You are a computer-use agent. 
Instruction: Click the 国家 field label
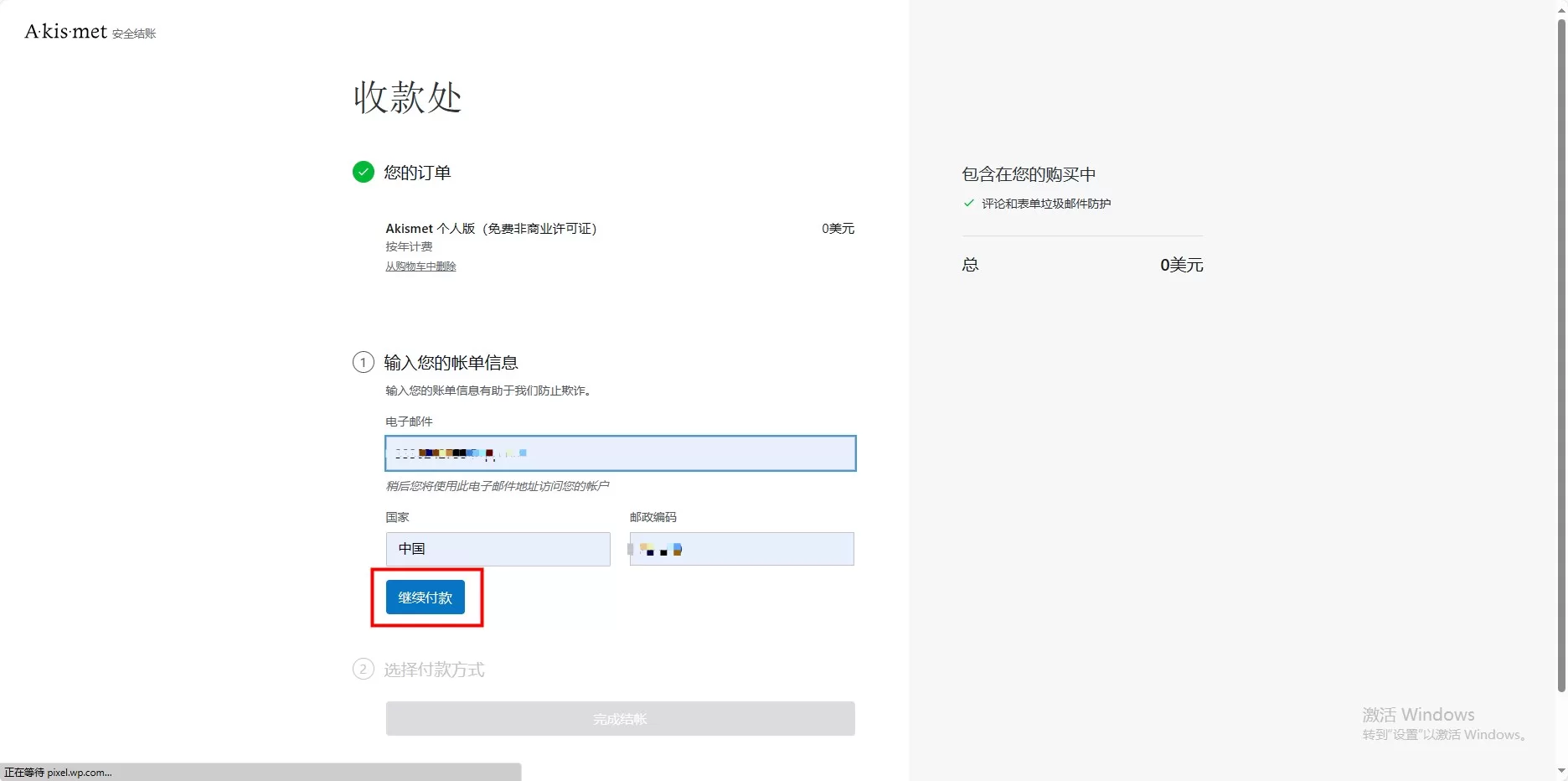(x=397, y=517)
